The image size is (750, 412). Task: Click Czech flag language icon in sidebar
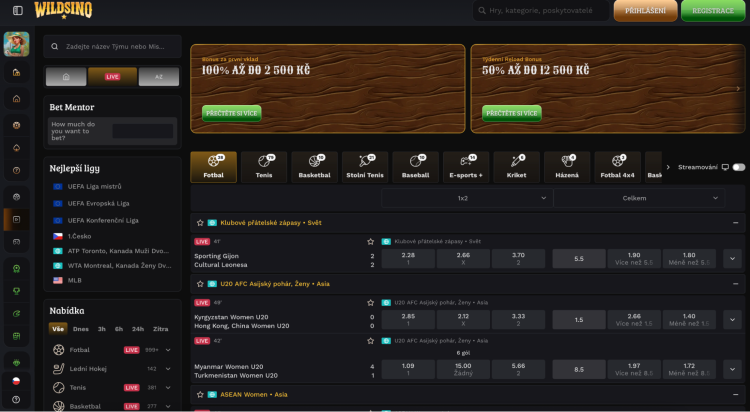click(x=16, y=381)
